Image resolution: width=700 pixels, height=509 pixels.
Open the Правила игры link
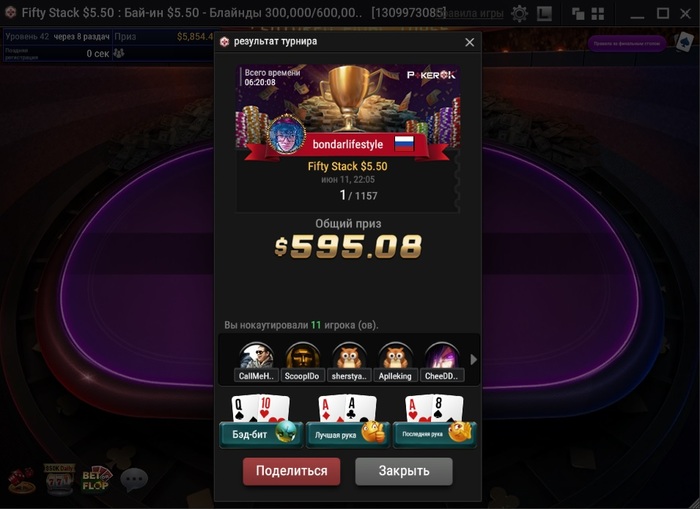pos(470,13)
